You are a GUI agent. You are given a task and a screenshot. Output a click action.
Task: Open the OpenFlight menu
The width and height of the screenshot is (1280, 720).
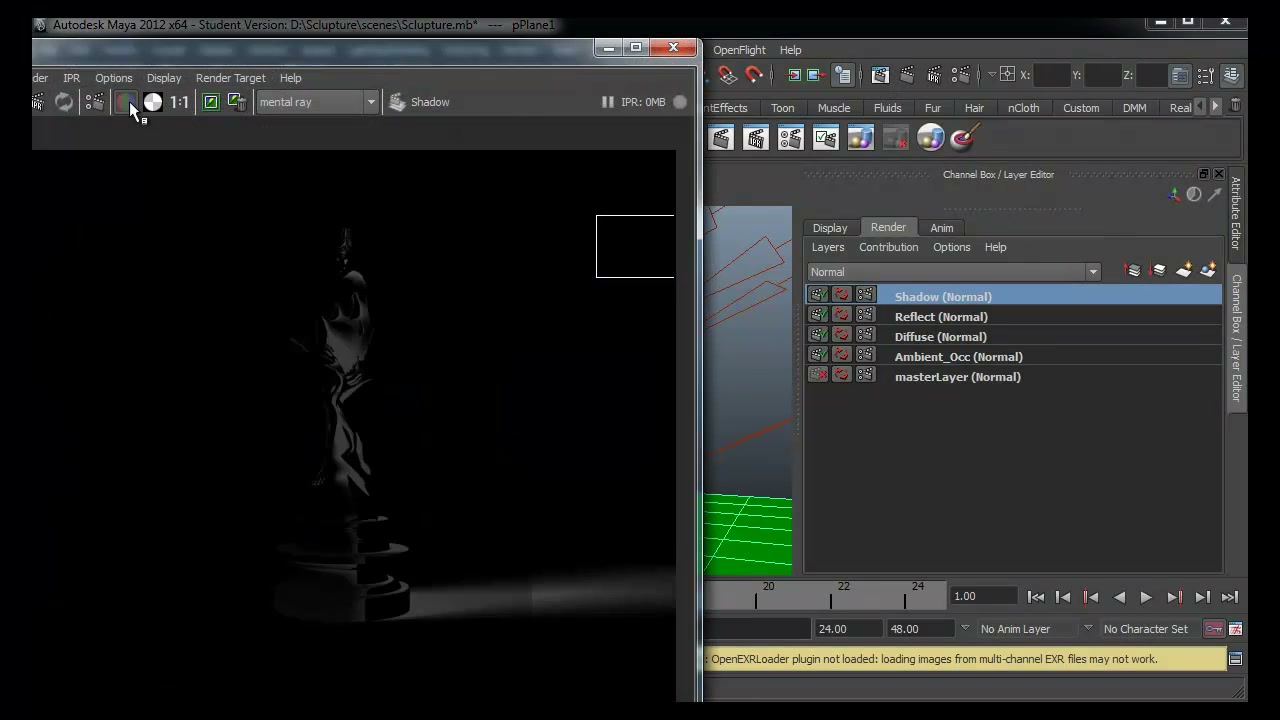coord(739,50)
